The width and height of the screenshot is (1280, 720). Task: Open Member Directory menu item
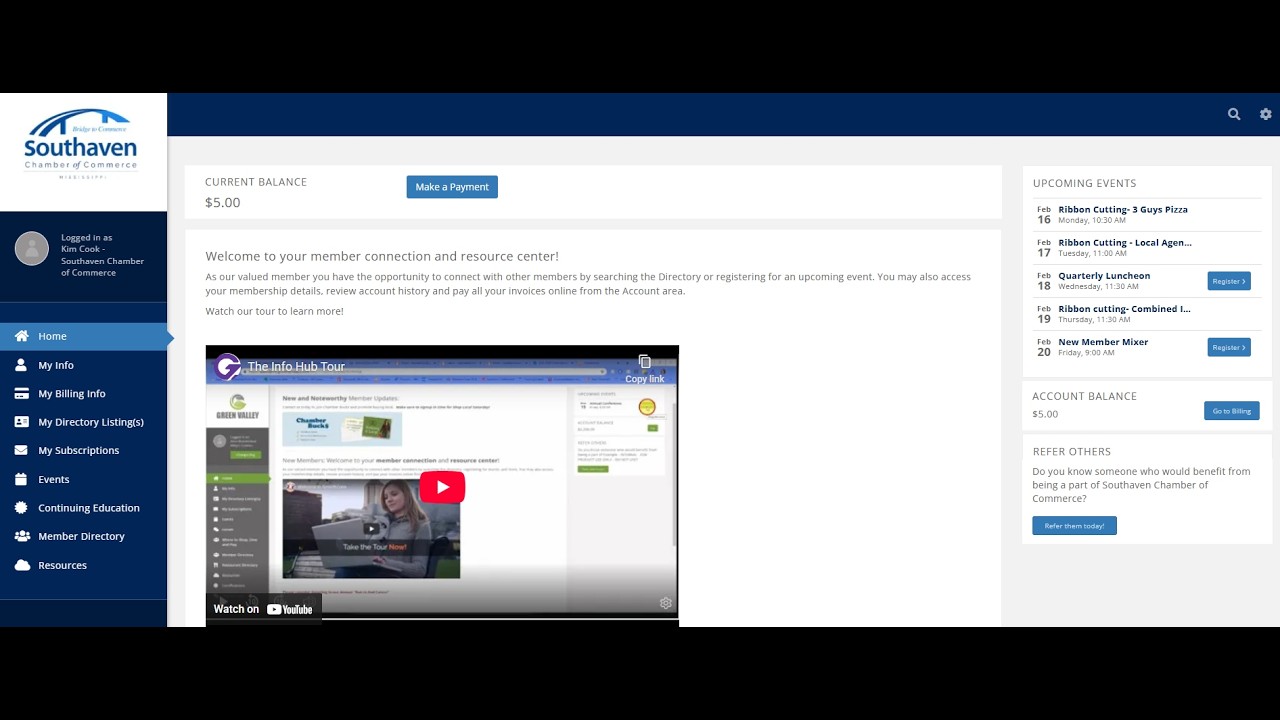[84, 536]
